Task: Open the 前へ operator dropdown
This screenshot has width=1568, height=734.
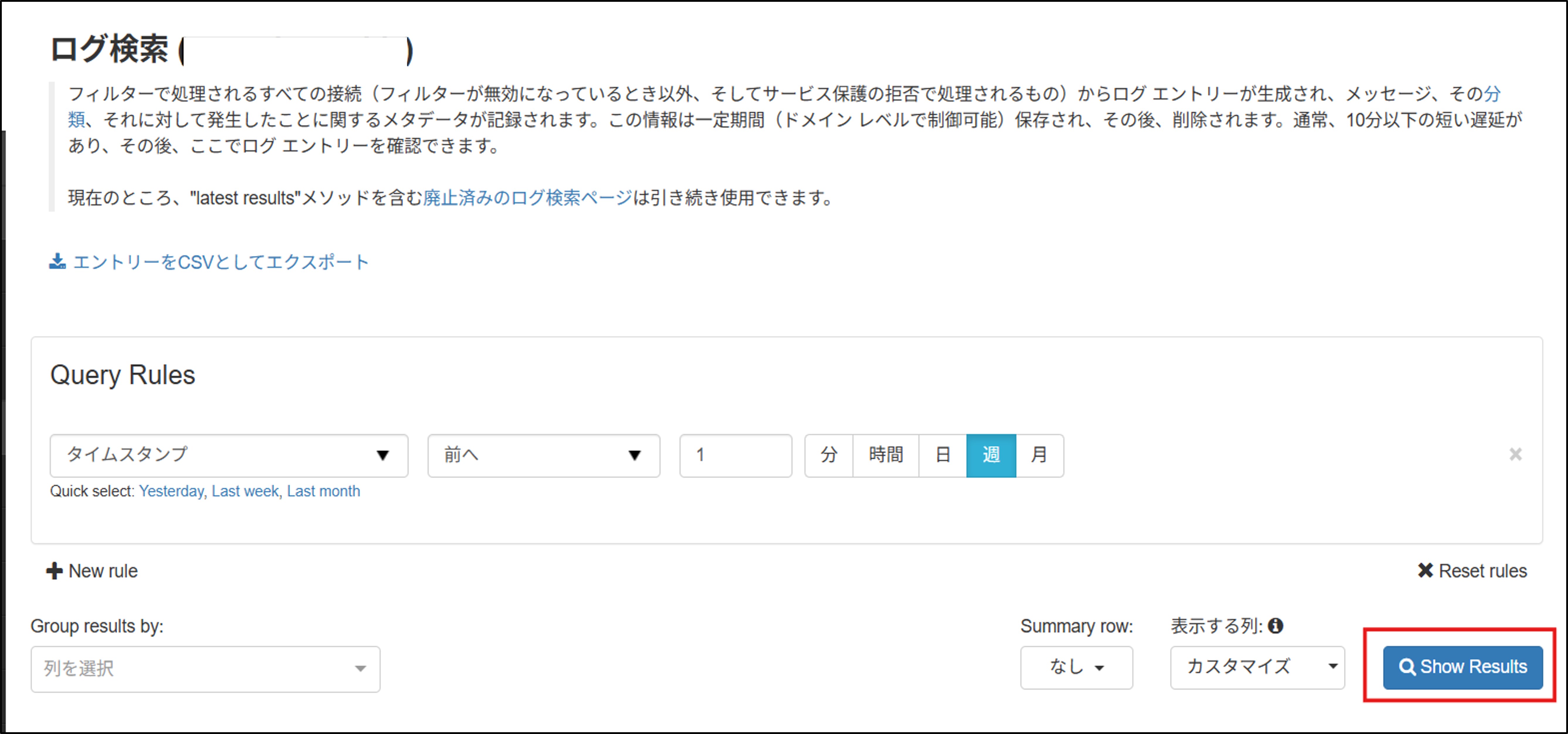Action: pos(544,455)
